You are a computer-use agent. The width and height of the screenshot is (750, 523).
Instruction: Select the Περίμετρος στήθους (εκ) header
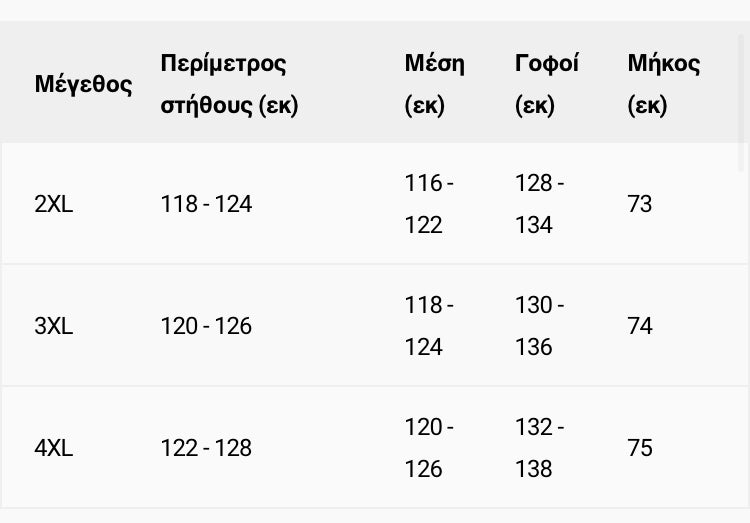click(229, 84)
